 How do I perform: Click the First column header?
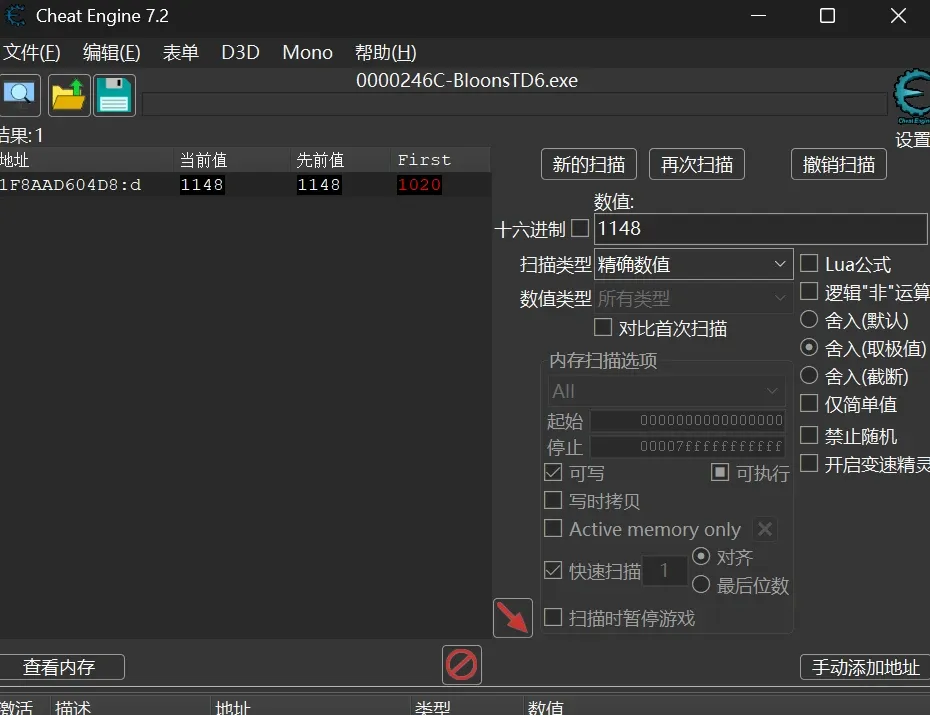pyautogui.click(x=441, y=160)
